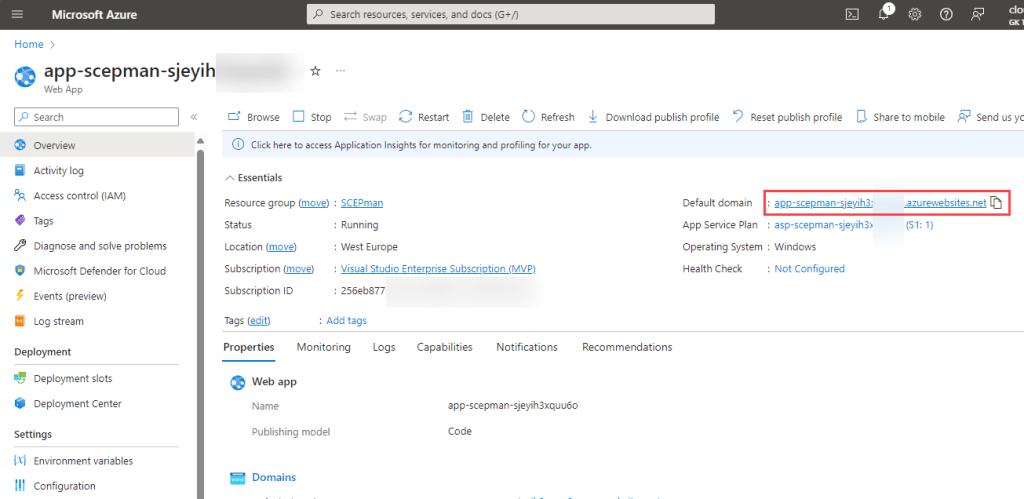Switch to the Monitoring tab
Image resolution: width=1024 pixels, height=499 pixels.
pos(323,347)
